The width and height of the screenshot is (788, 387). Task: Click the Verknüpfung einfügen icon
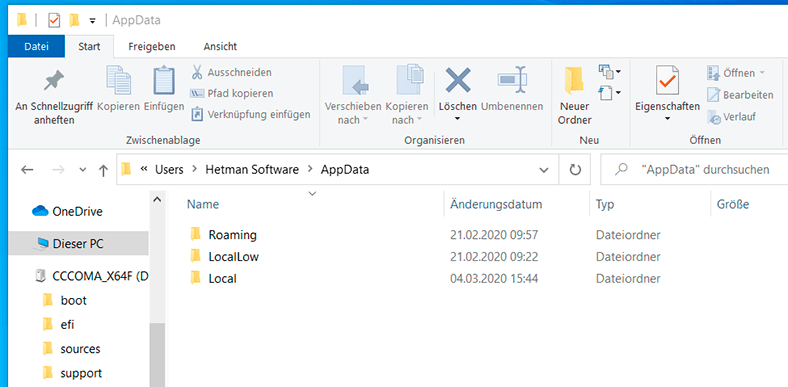(x=197, y=115)
